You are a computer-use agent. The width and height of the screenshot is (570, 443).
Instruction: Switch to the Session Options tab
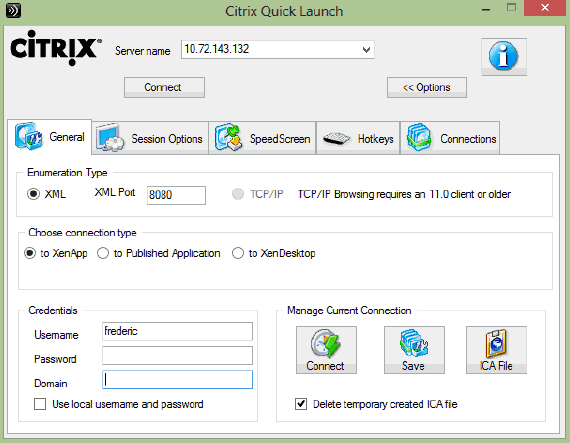tap(150, 138)
